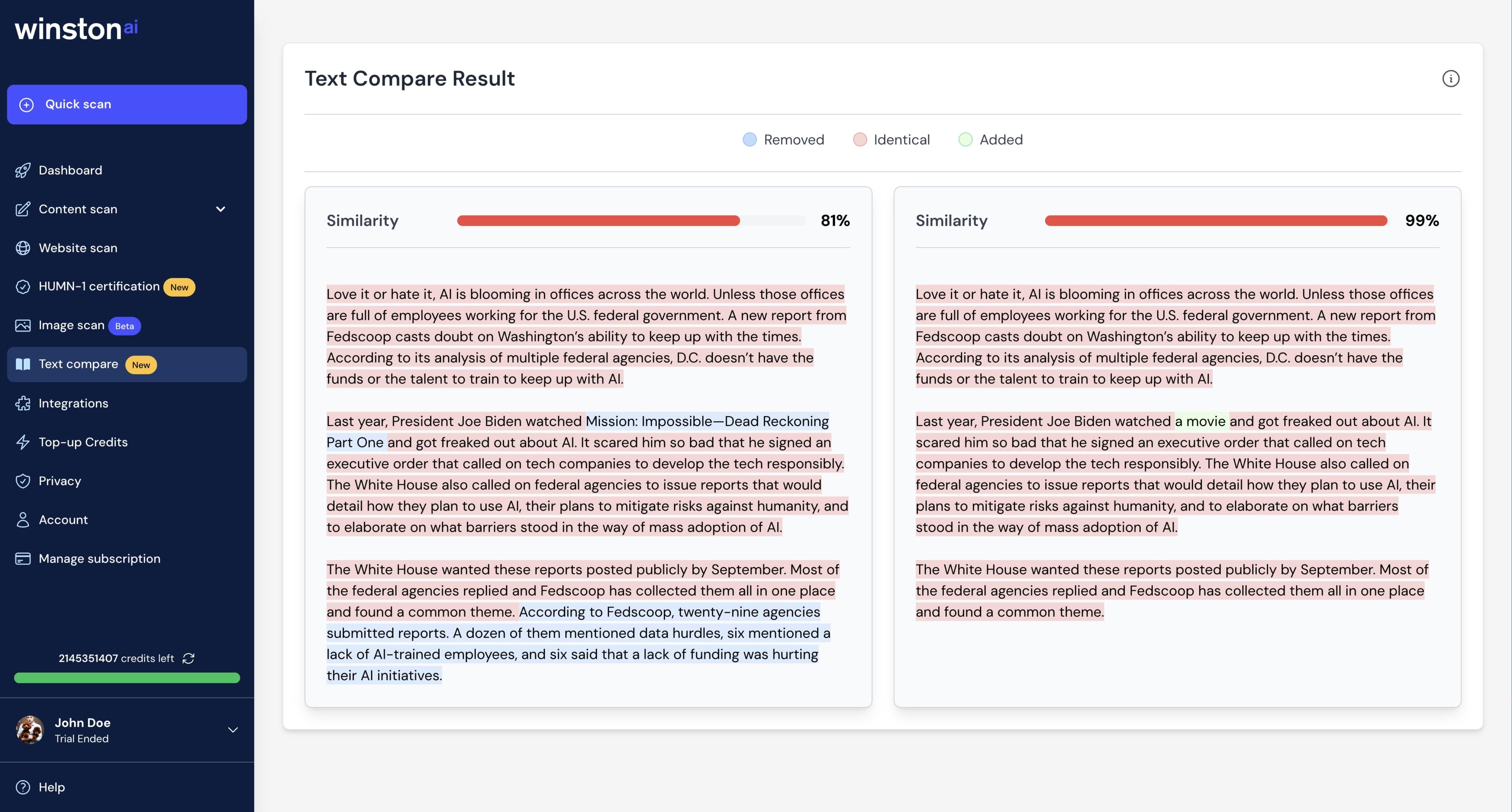This screenshot has height=812, width=1512.
Task: Open the Account settings item
Action: click(63, 520)
